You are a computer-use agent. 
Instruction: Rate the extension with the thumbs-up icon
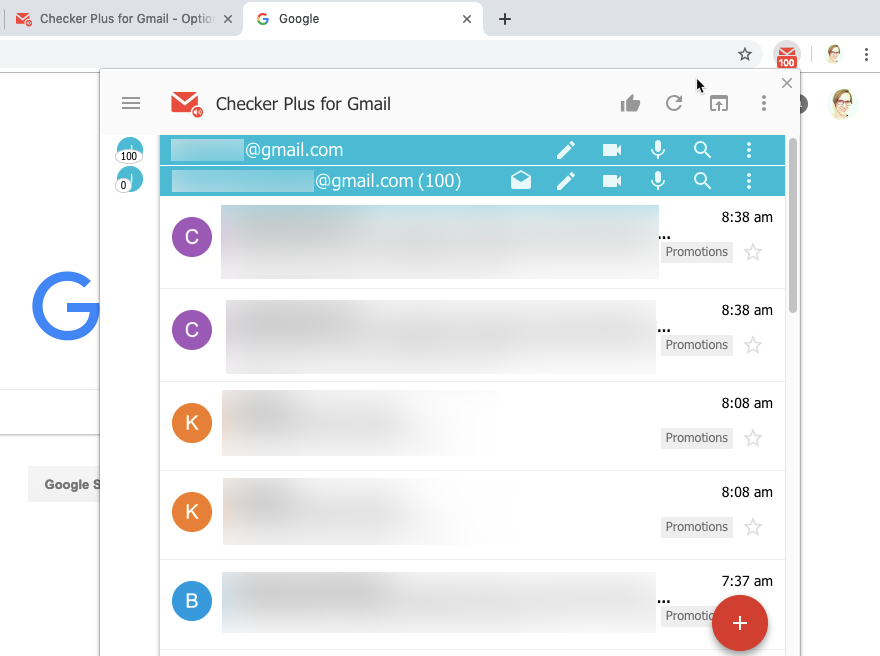[630, 103]
